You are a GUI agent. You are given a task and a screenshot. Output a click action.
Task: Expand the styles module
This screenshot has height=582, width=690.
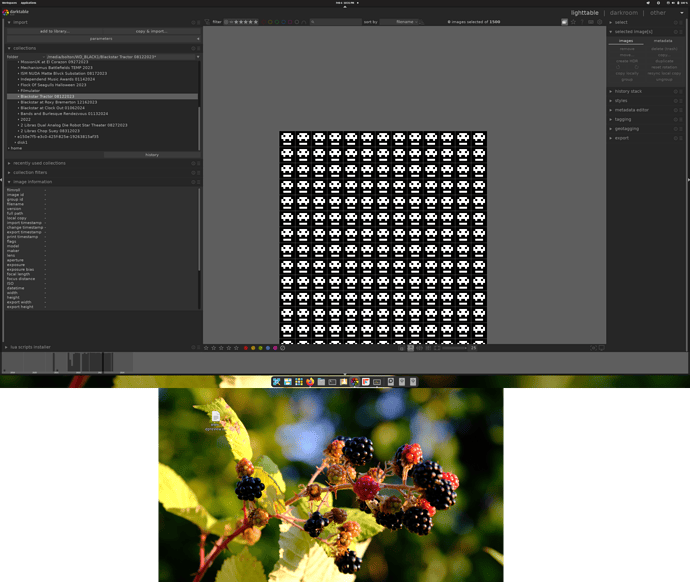click(x=611, y=101)
